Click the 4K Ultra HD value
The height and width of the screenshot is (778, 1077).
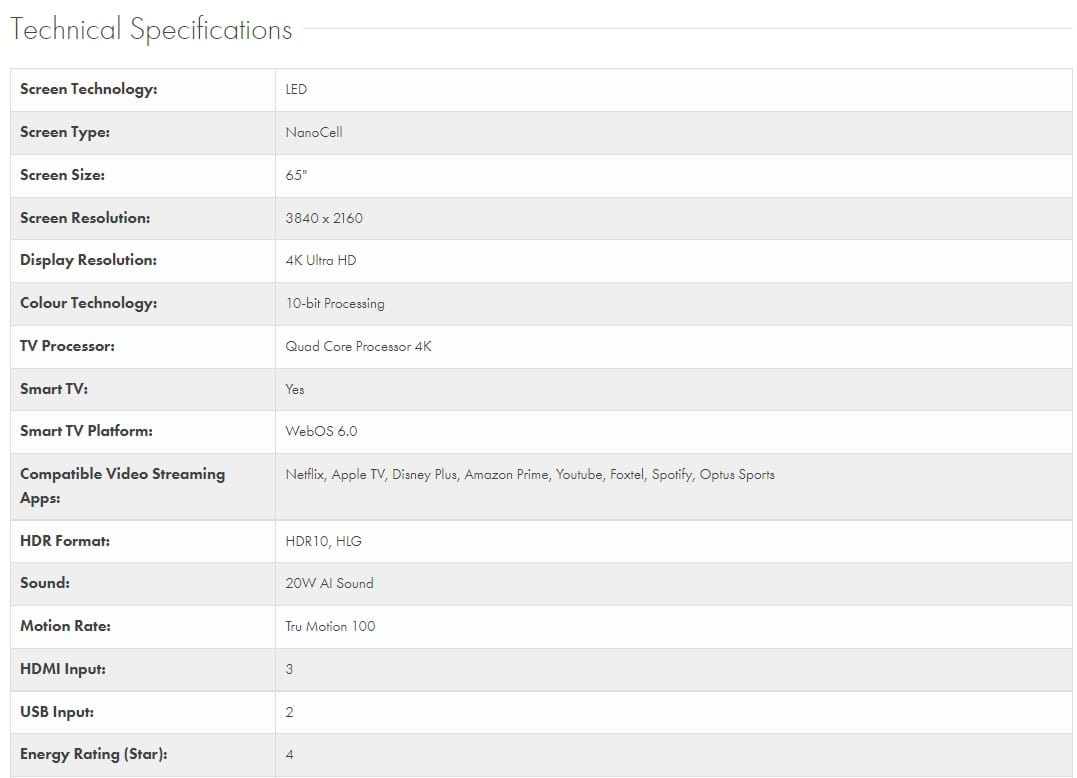[321, 260]
